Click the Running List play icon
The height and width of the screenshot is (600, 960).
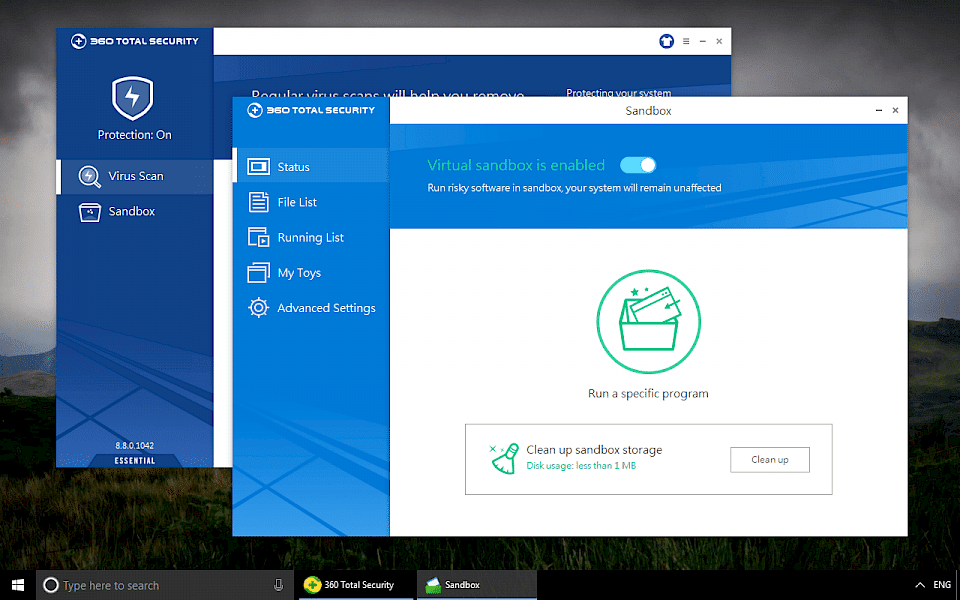tap(258, 238)
